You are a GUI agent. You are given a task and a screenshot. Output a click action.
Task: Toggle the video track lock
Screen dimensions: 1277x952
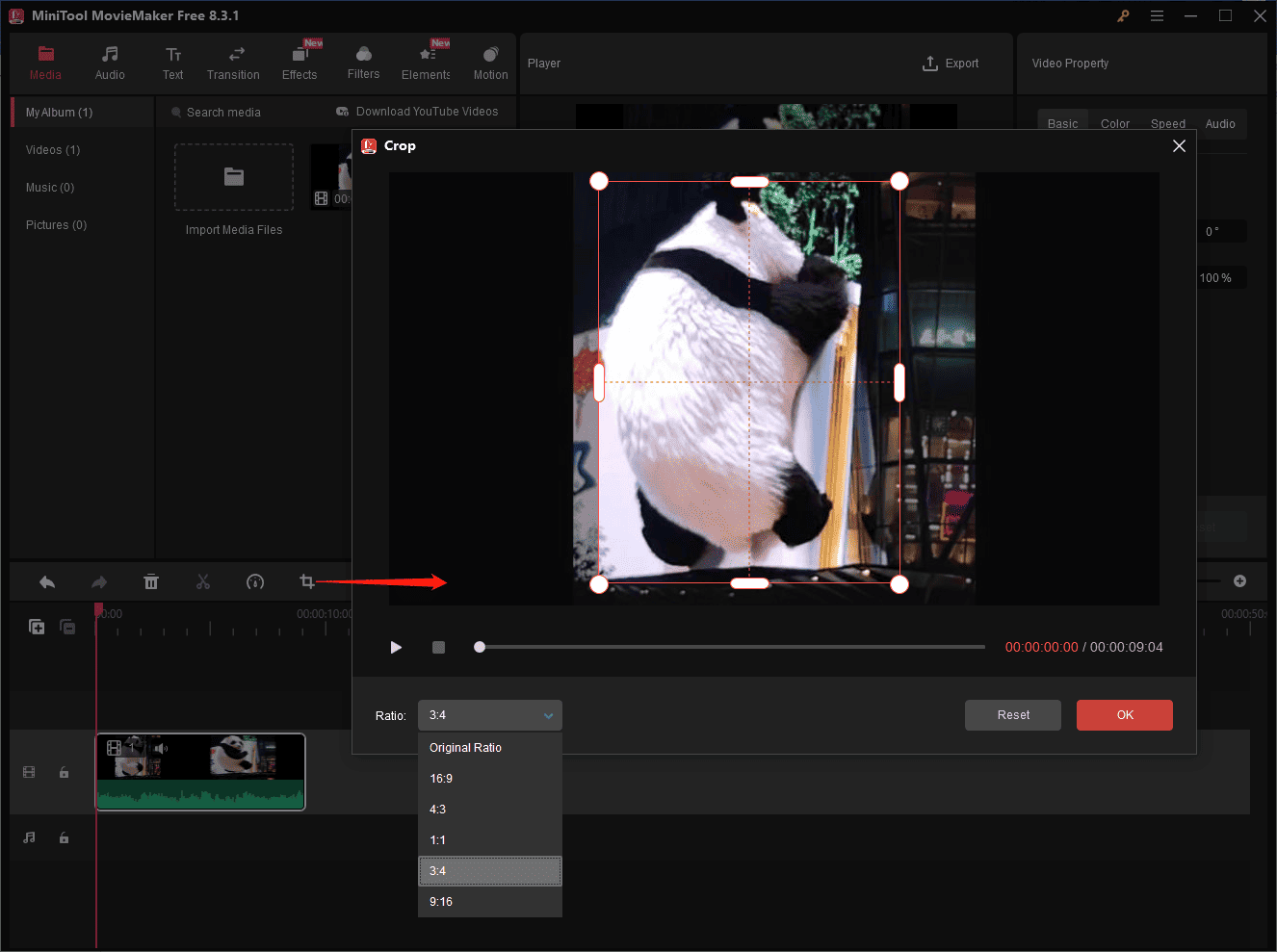[x=65, y=772]
